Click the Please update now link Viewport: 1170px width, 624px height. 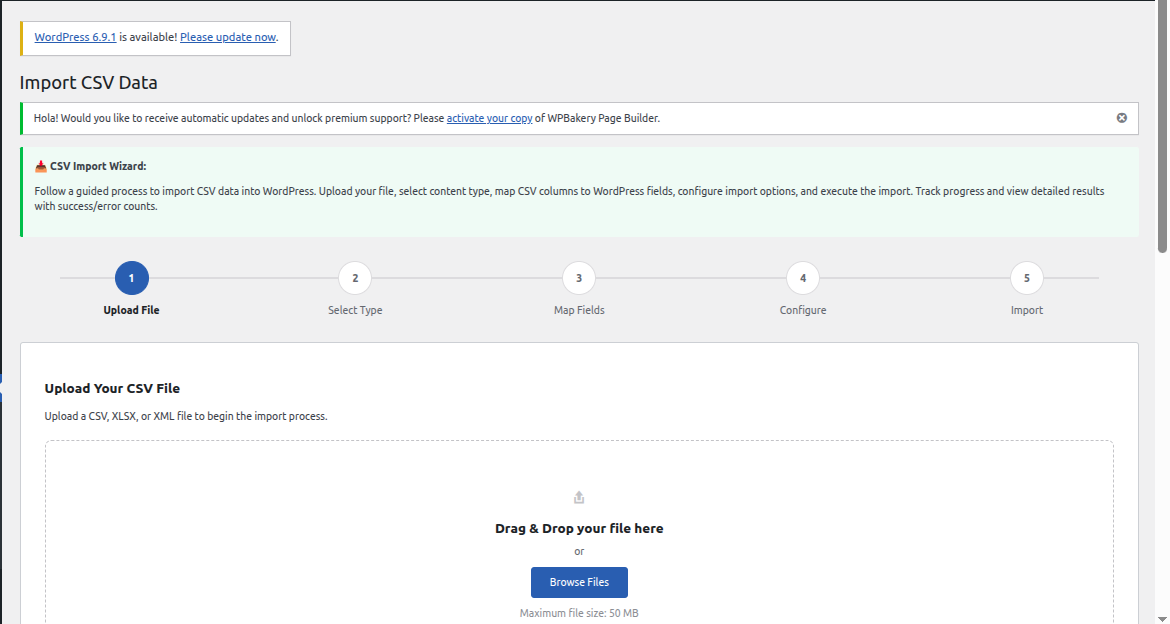(x=228, y=37)
